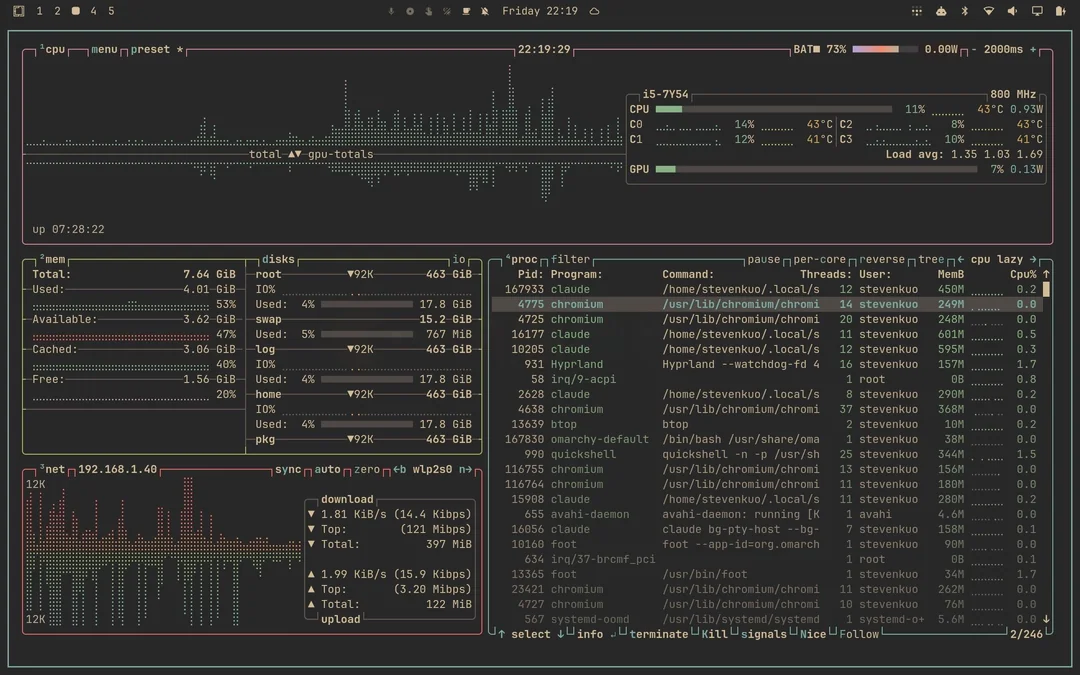Screen dimensions: 1080x675
Task: Toggle io mode in the disks box
Action: [x=459, y=260]
